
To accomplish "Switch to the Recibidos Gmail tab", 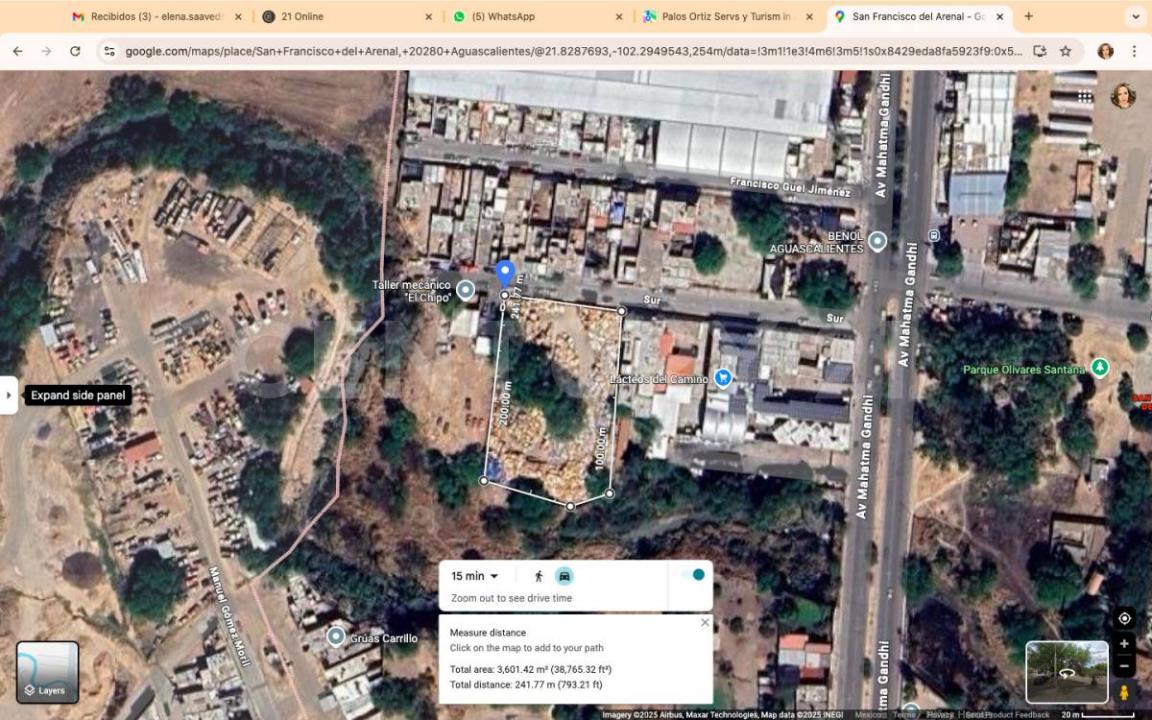I will pyautogui.click(x=150, y=16).
